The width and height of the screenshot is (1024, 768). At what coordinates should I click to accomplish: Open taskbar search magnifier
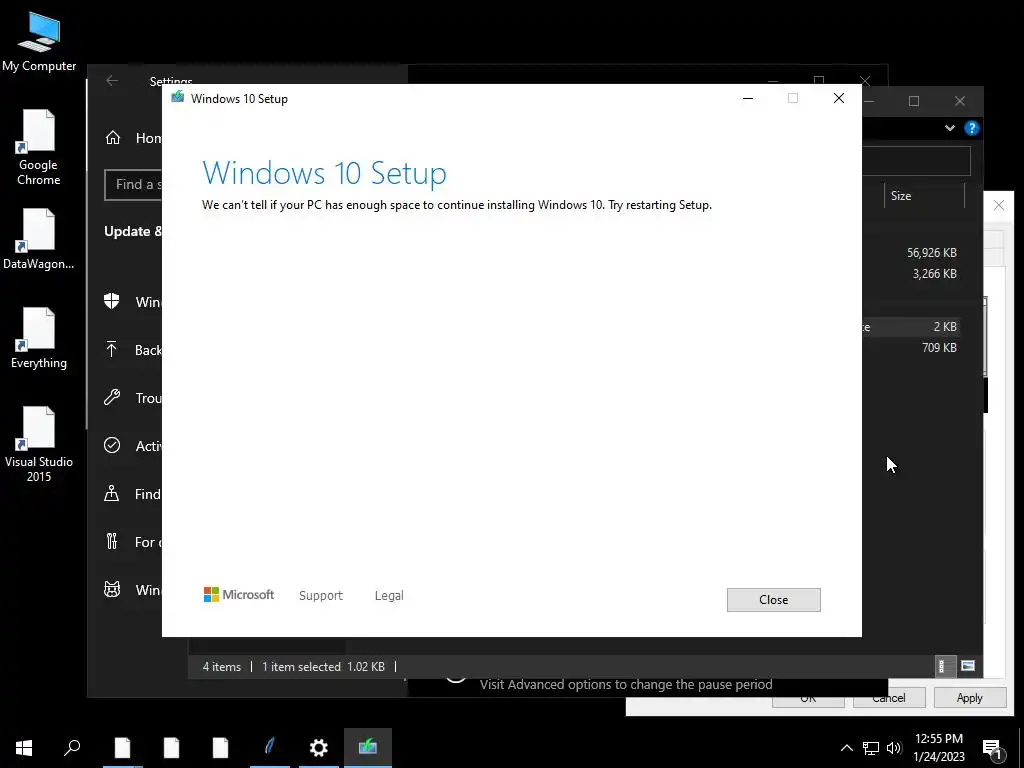(x=72, y=748)
